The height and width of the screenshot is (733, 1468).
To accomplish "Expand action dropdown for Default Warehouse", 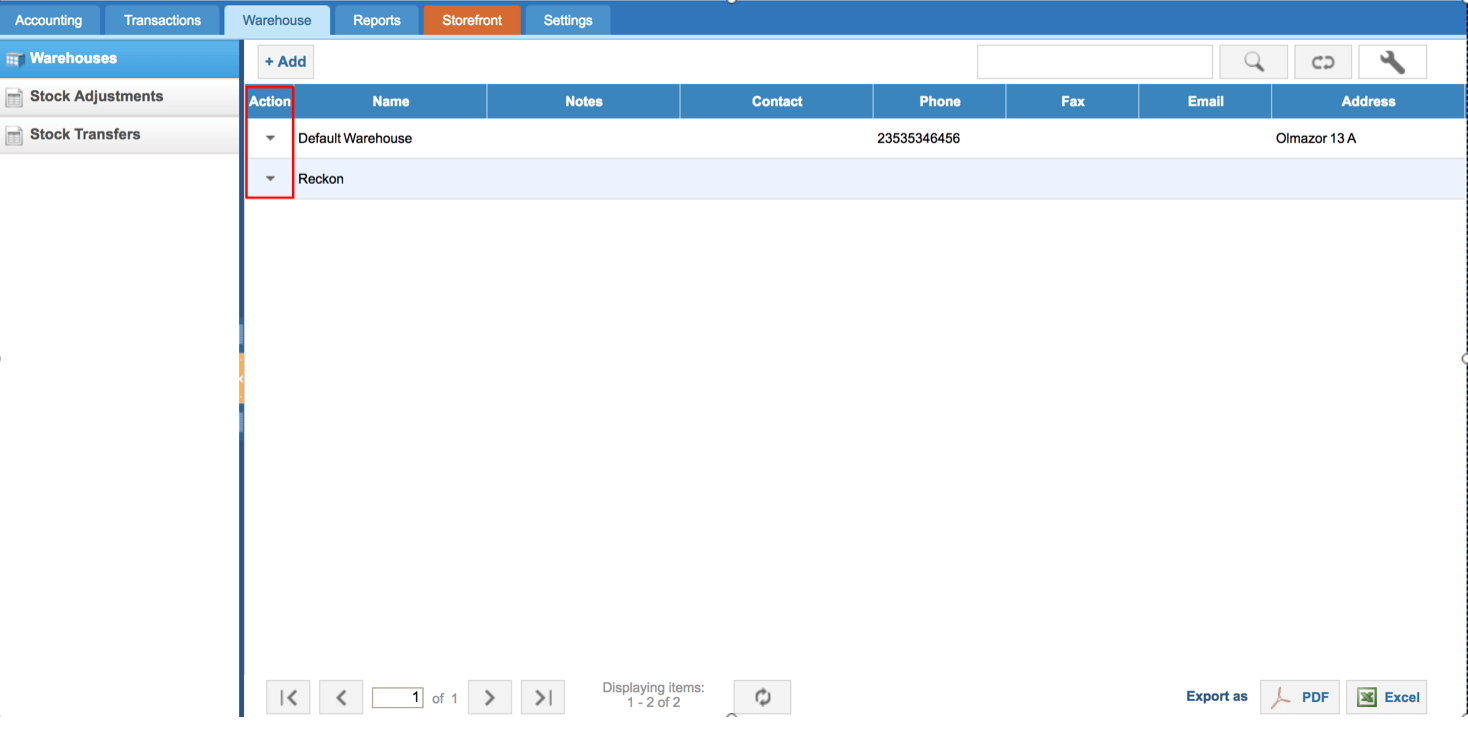I will (x=270, y=138).
